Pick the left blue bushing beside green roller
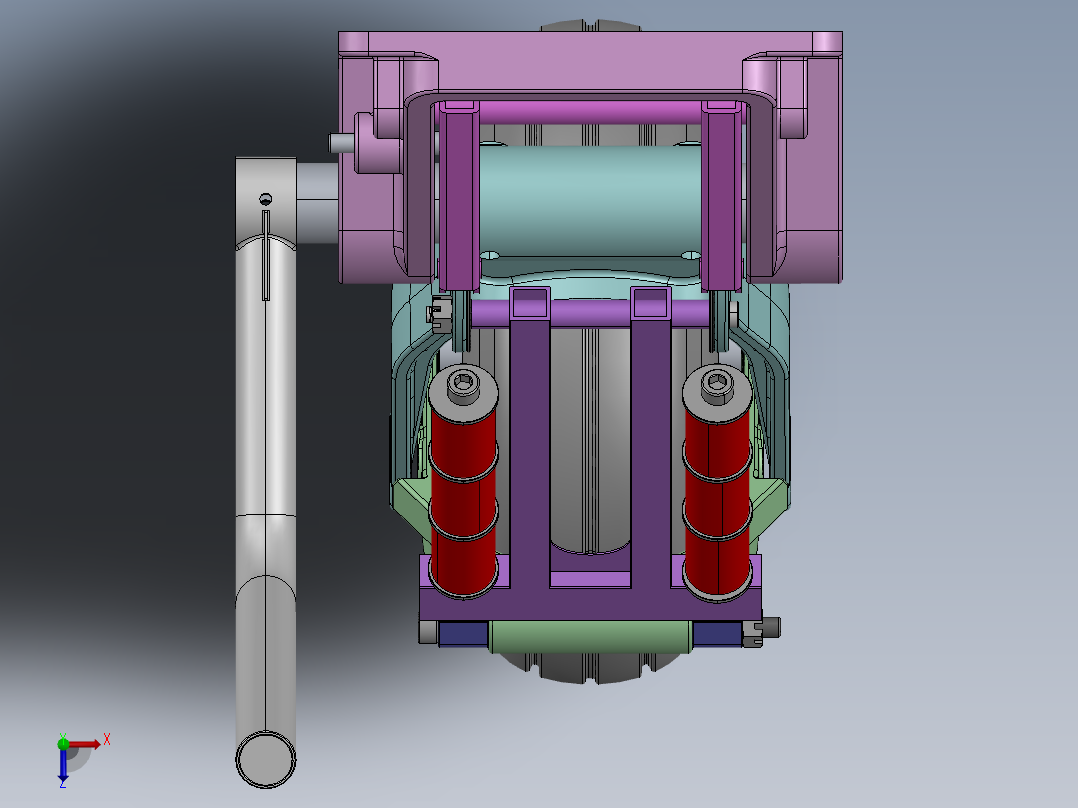 tap(464, 633)
